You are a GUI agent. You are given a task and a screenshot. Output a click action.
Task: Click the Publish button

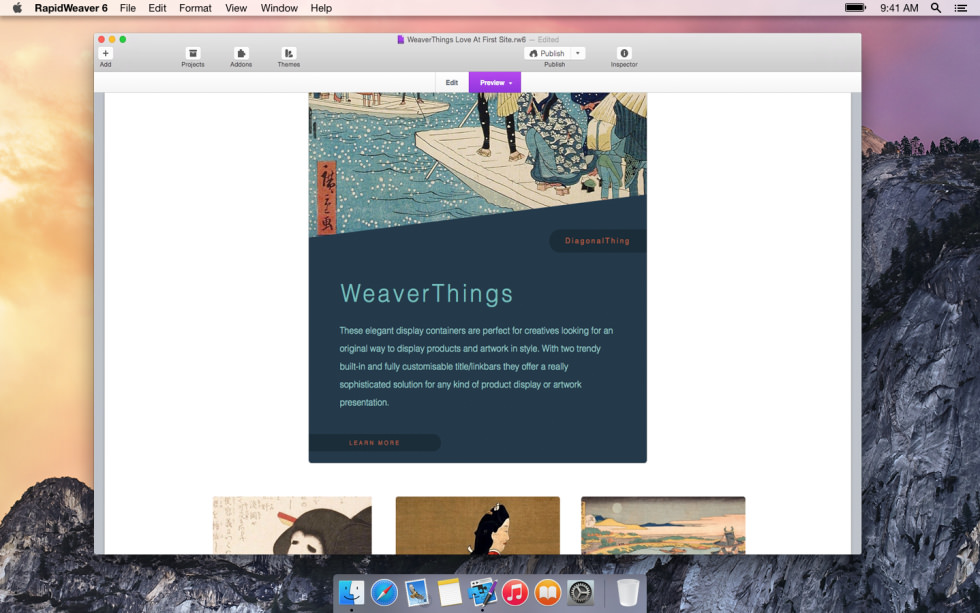pos(547,54)
